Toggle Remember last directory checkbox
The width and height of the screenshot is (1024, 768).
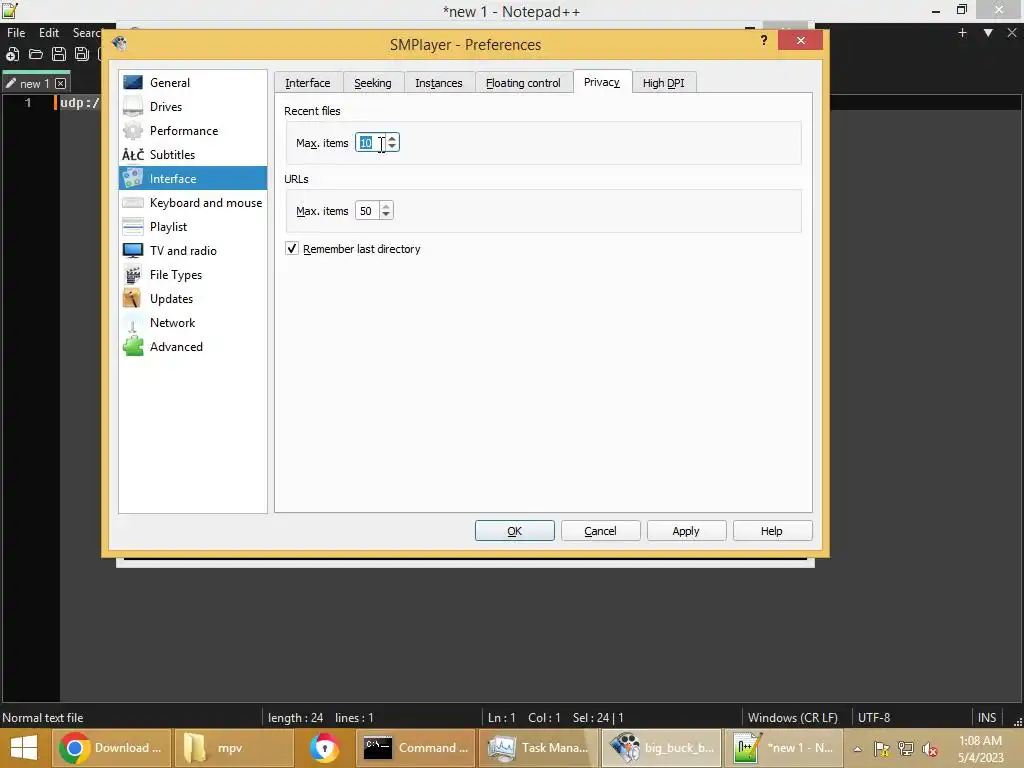click(x=292, y=249)
